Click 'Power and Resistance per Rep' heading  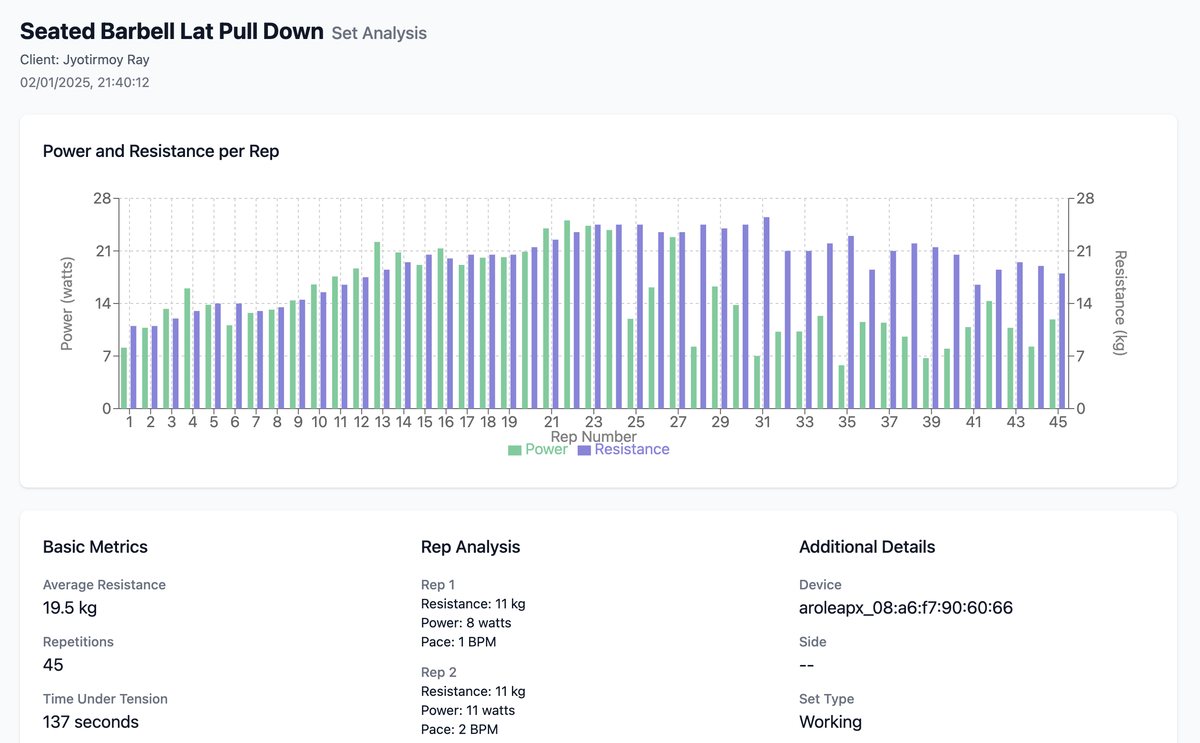point(161,152)
